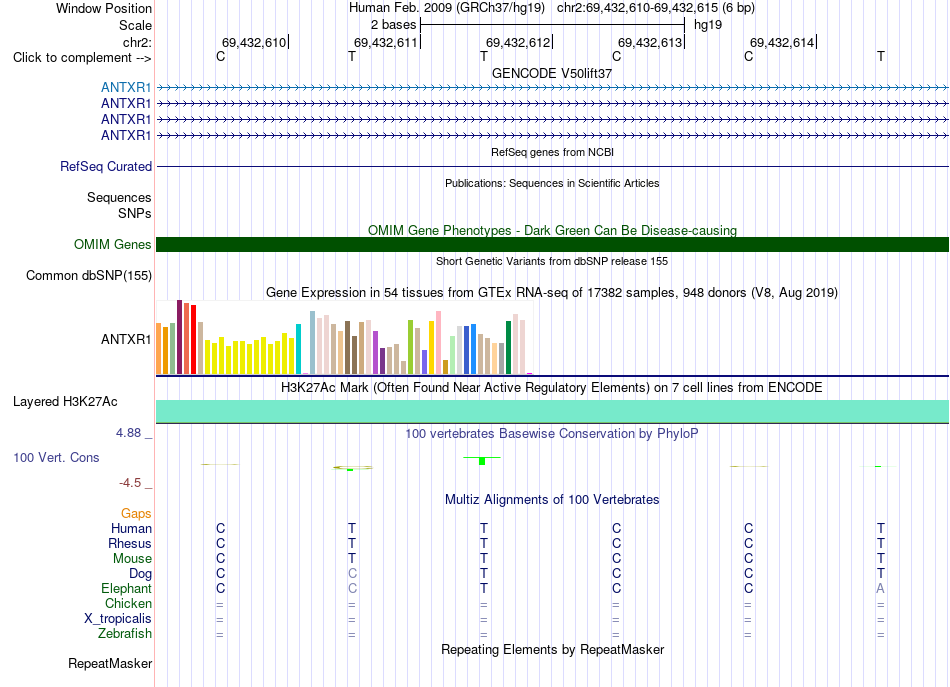Click the dark green GTEx expression bar
This screenshot has width=950, height=687.
[508, 348]
